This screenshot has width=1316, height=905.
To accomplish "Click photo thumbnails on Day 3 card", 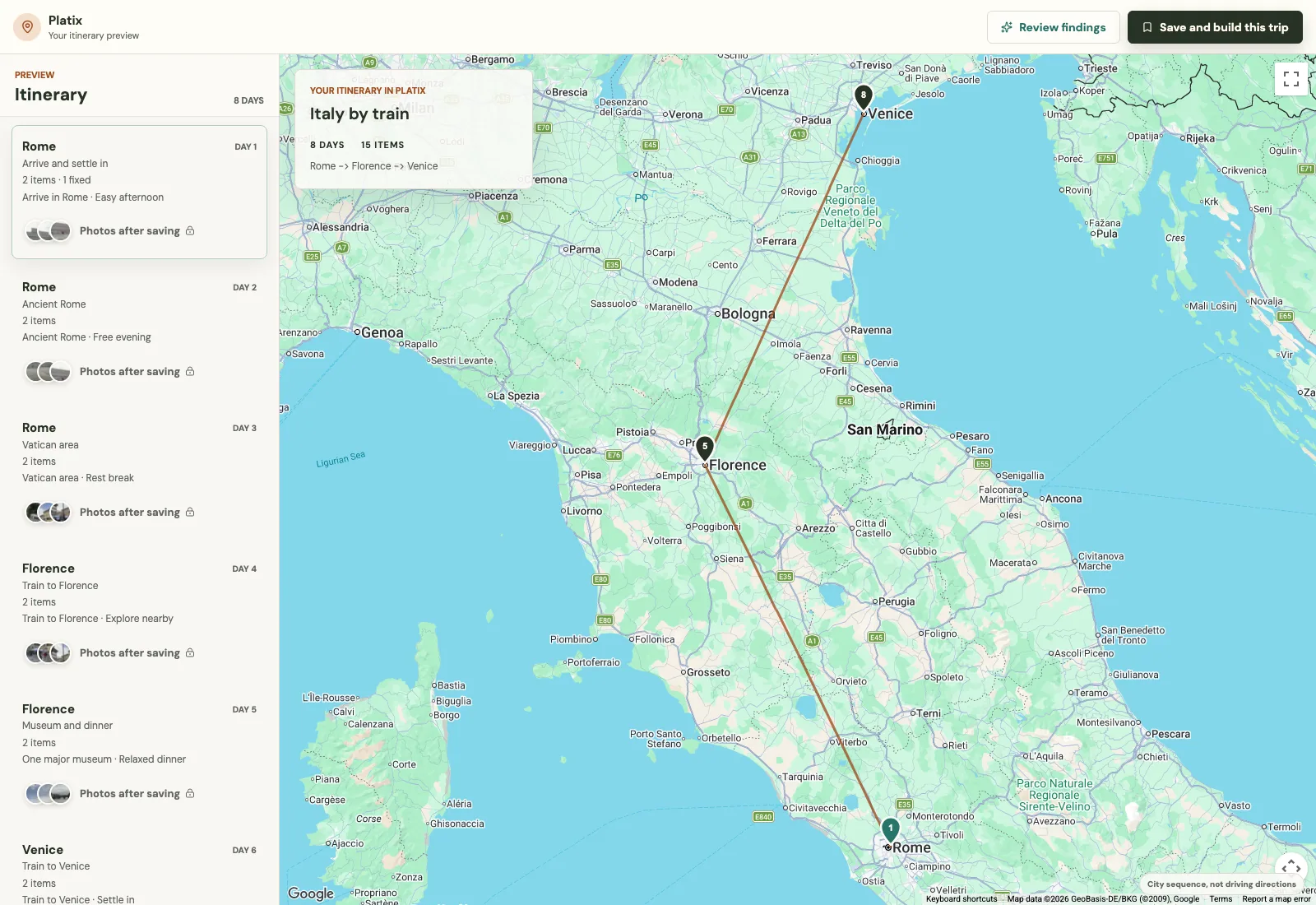I will (48, 513).
